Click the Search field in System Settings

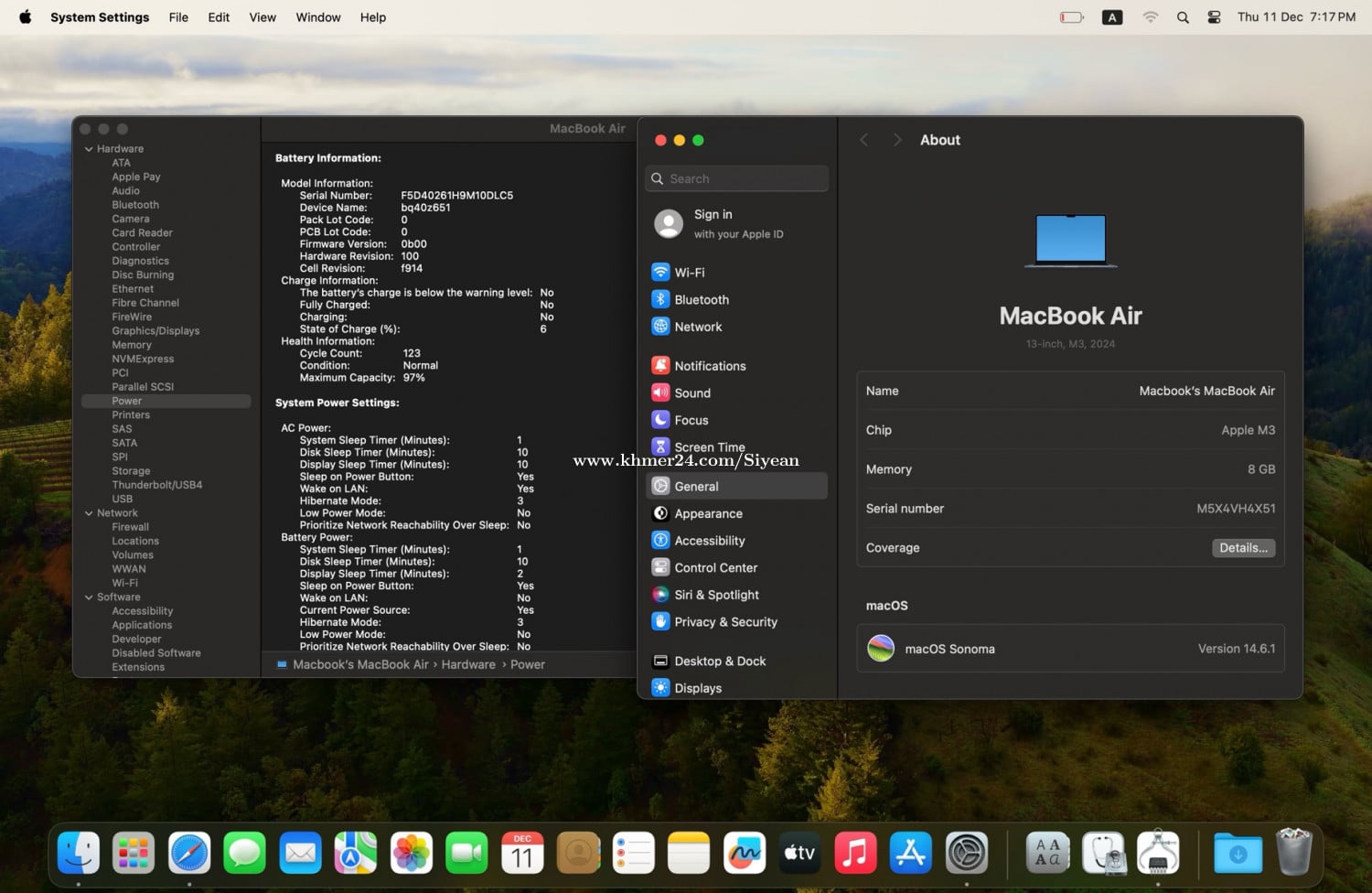click(x=737, y=178)
